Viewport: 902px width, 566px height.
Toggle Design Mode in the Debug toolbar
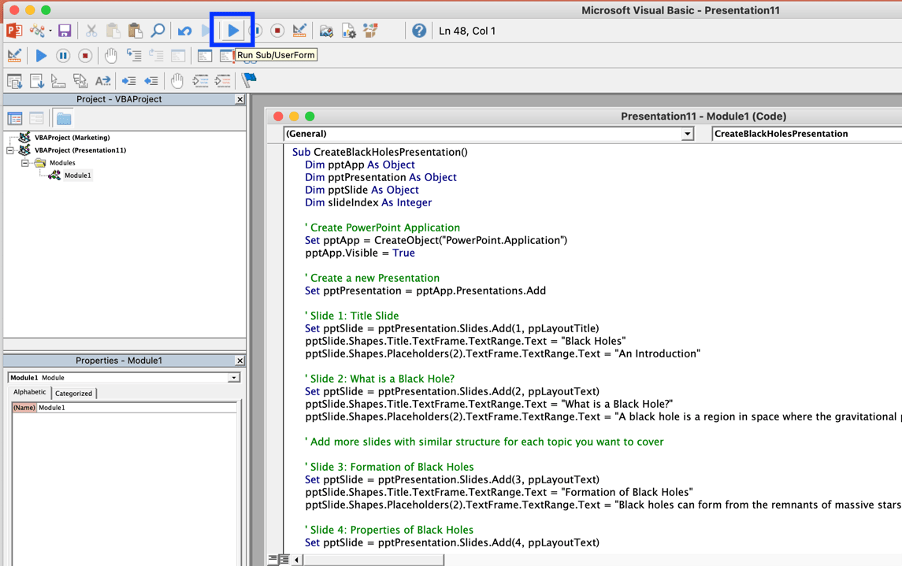[14, 55]
